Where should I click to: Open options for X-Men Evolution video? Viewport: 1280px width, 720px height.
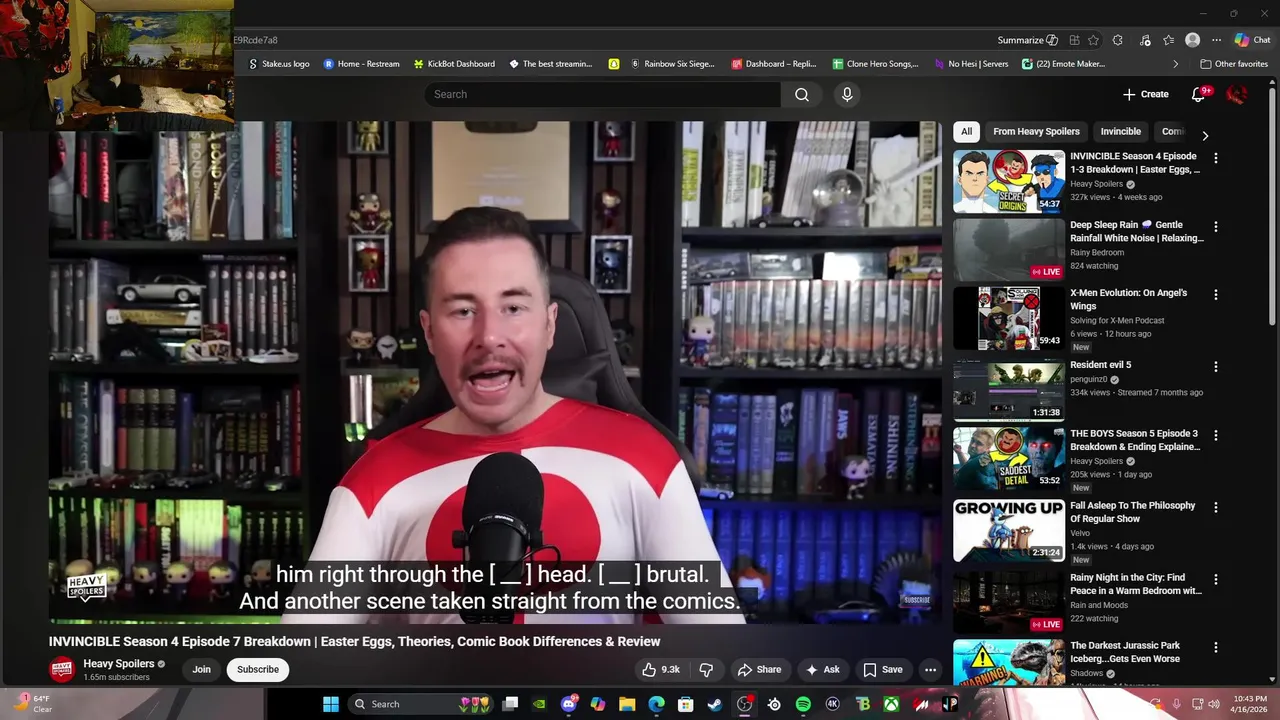[x=1216, y=295]
